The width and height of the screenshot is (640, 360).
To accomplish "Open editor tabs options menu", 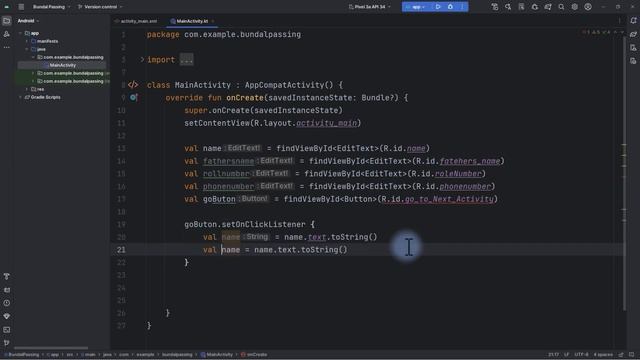I will (x=620, y=21).
